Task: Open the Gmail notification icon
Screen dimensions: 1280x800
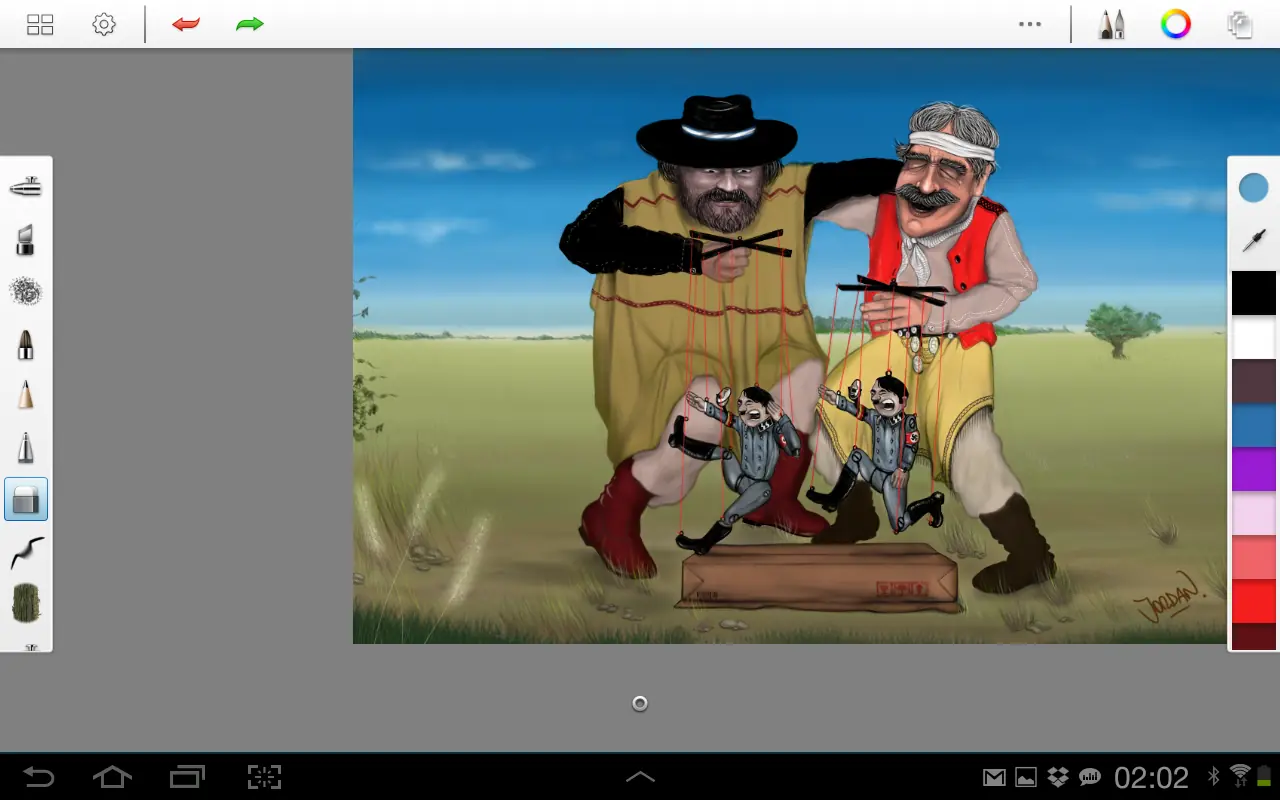Action: pos(994,777)
